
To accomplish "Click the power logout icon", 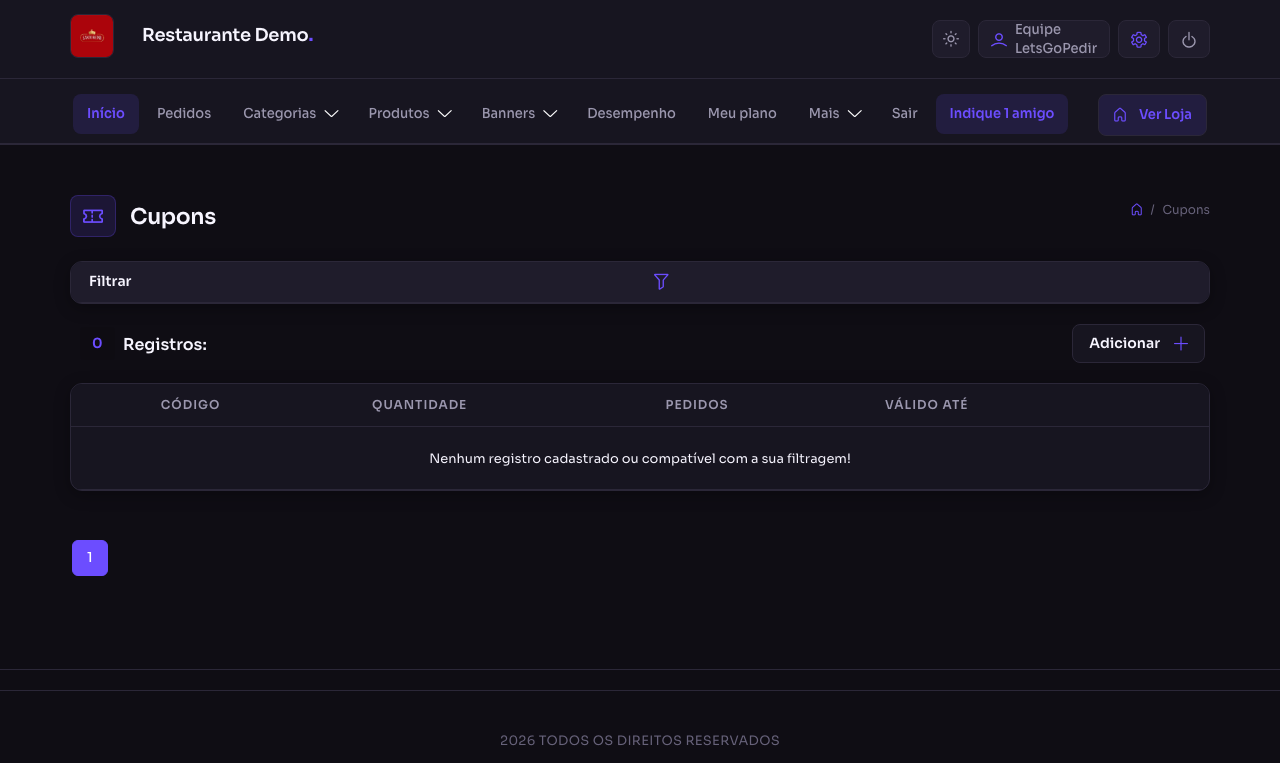I will pos(1189,39).
